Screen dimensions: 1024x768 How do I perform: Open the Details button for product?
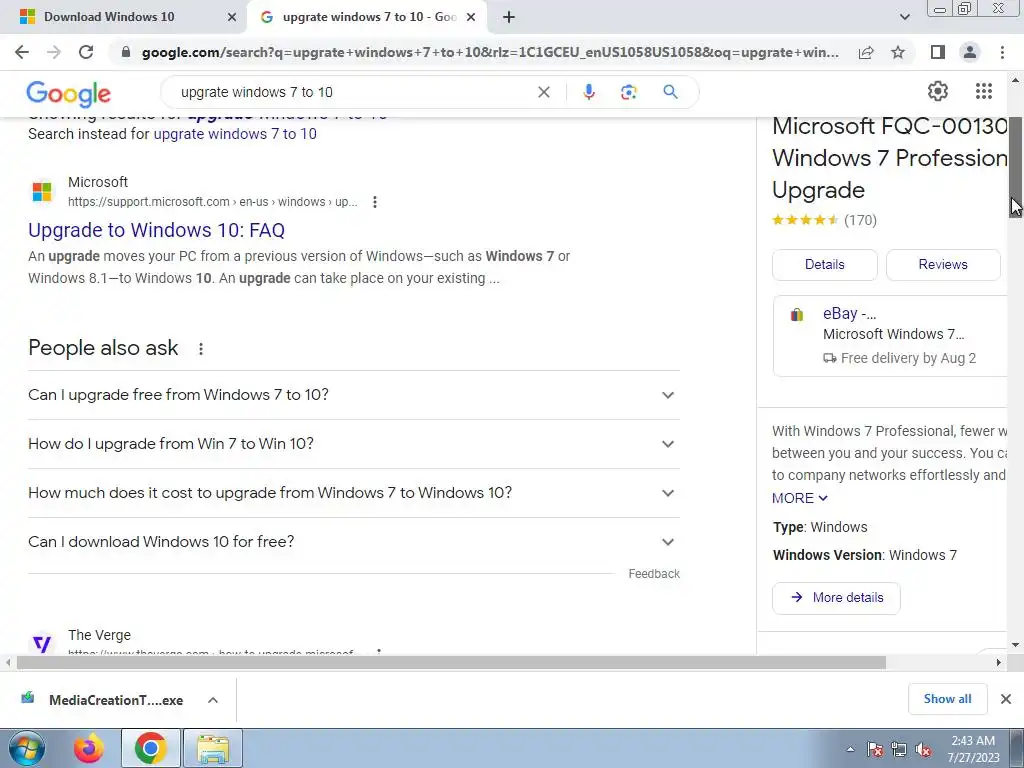pos(825,264)
